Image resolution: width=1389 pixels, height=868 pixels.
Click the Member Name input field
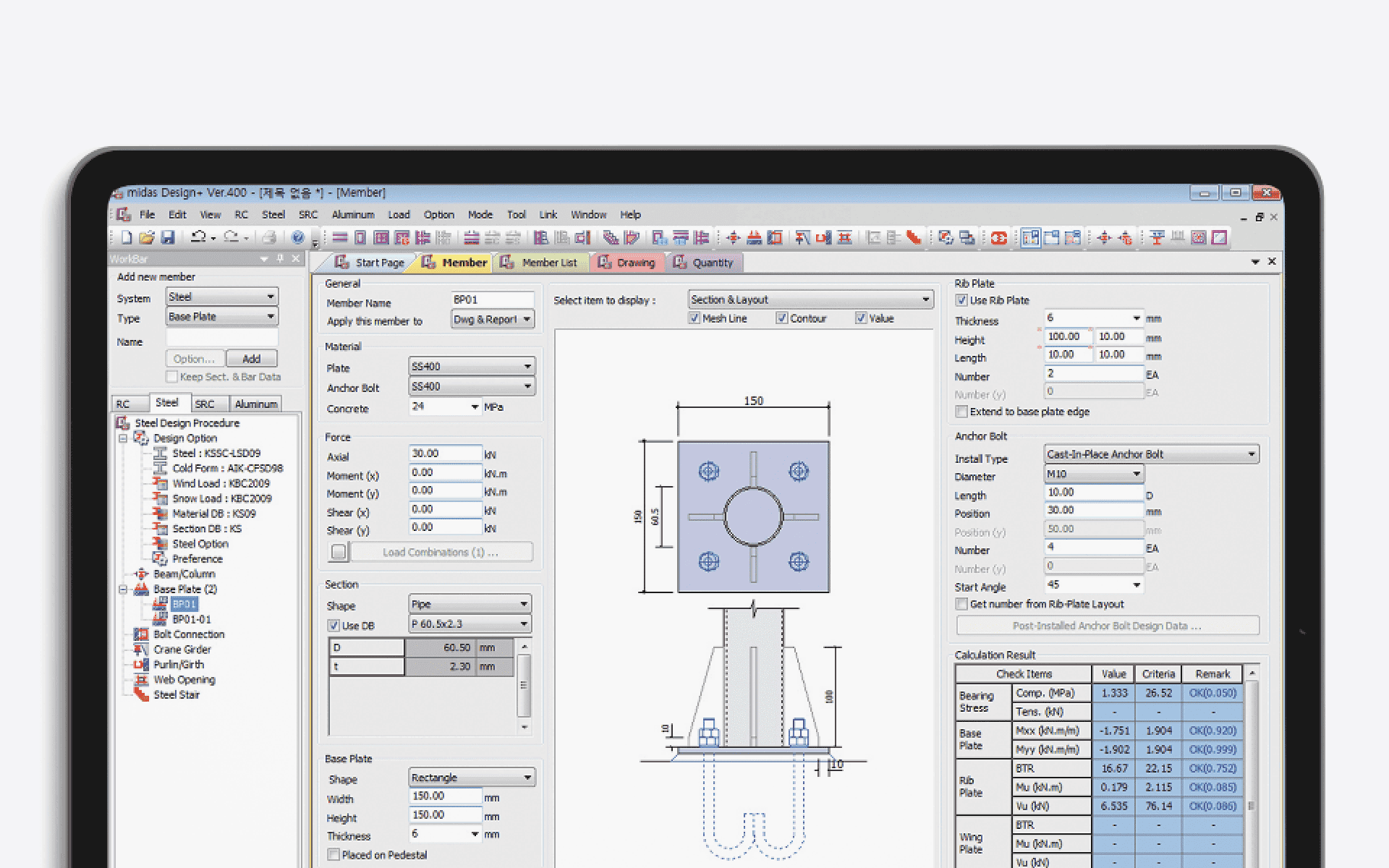point(493,299)
